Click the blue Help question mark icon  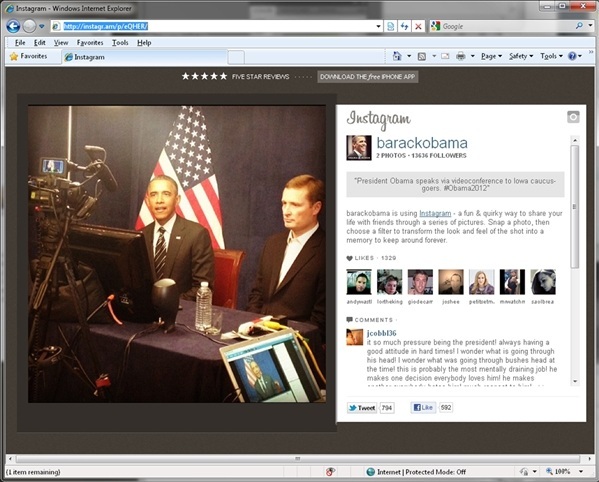(572, 56)
